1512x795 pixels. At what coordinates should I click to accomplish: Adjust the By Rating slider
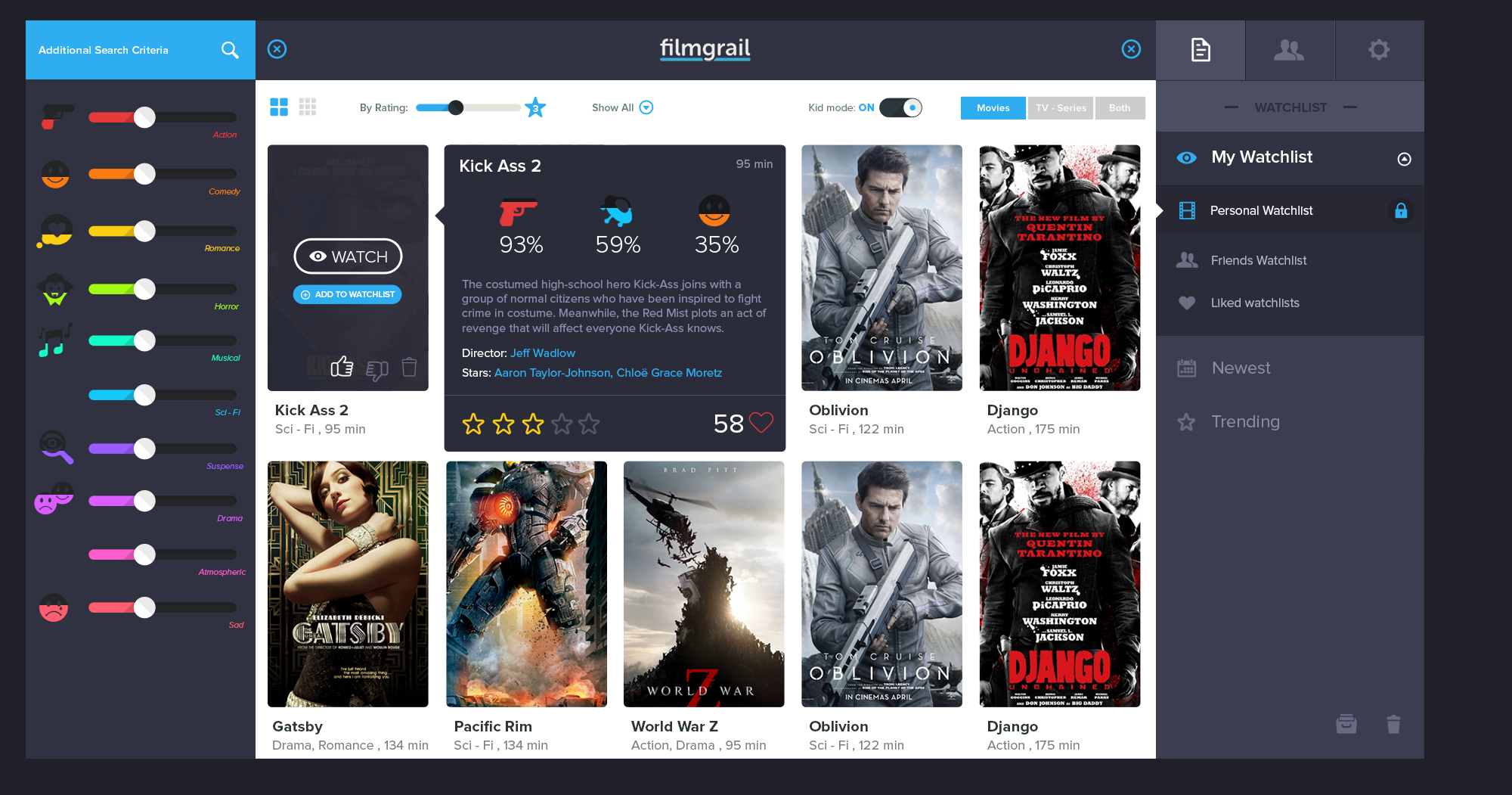click(x=456, y=107)
